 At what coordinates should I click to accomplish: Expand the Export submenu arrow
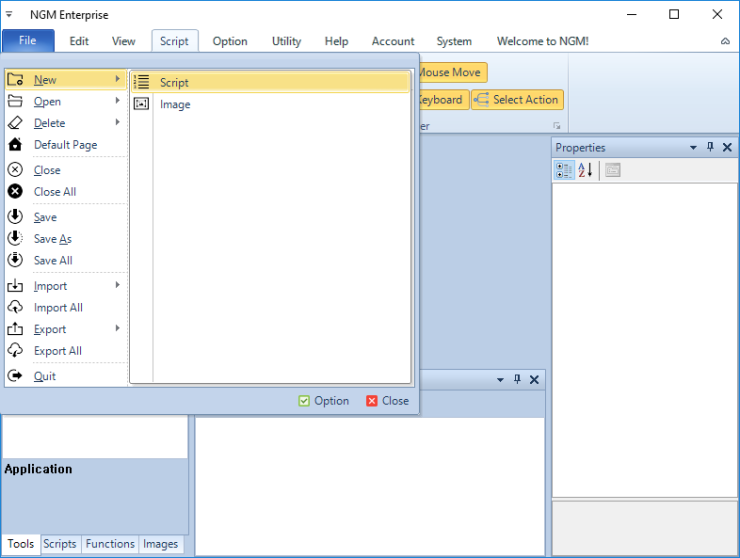coord(118,328)
